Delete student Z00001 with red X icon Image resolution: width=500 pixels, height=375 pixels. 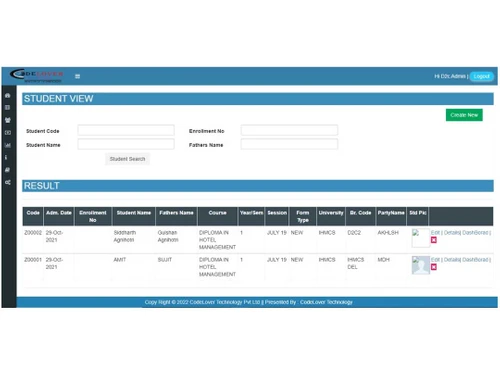pyautogui.click(x=434, y=267)
